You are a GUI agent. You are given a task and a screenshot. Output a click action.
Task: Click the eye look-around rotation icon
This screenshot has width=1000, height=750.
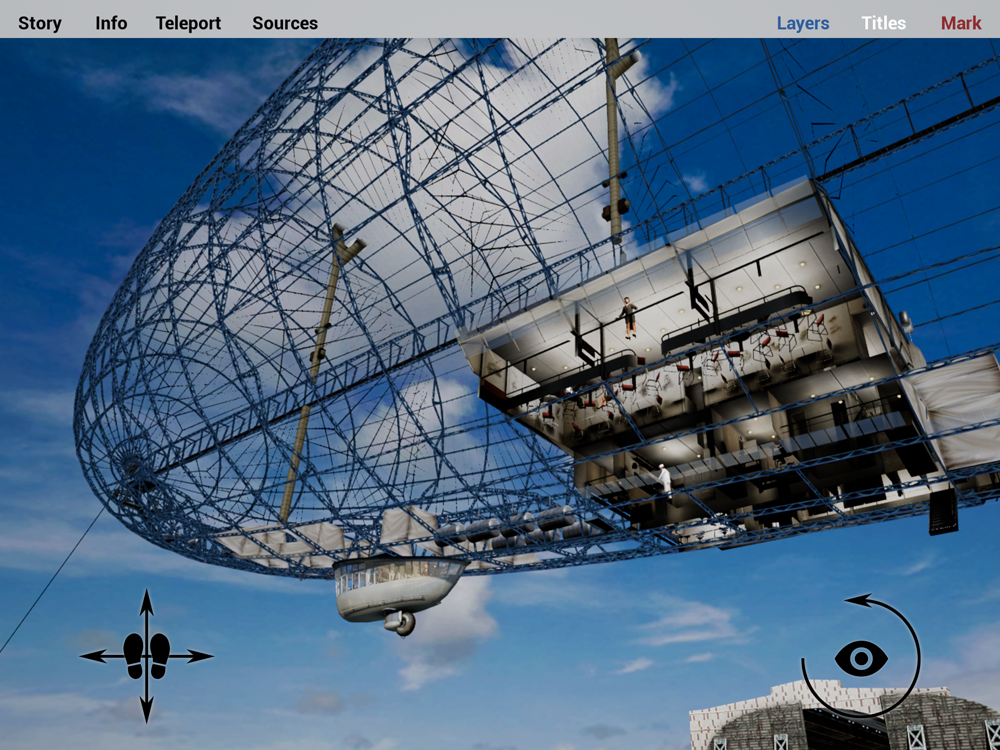click(861, 657)
